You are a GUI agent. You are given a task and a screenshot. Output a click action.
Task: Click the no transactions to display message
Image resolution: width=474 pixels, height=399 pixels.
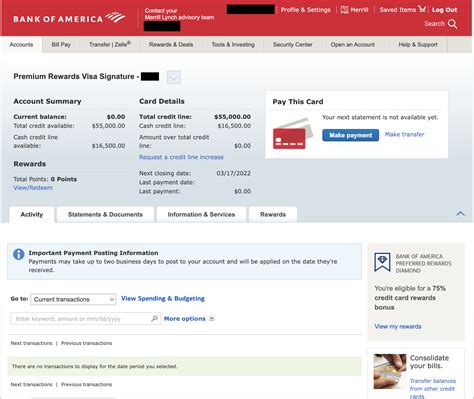pyautogui.click(x=95, y=366)
